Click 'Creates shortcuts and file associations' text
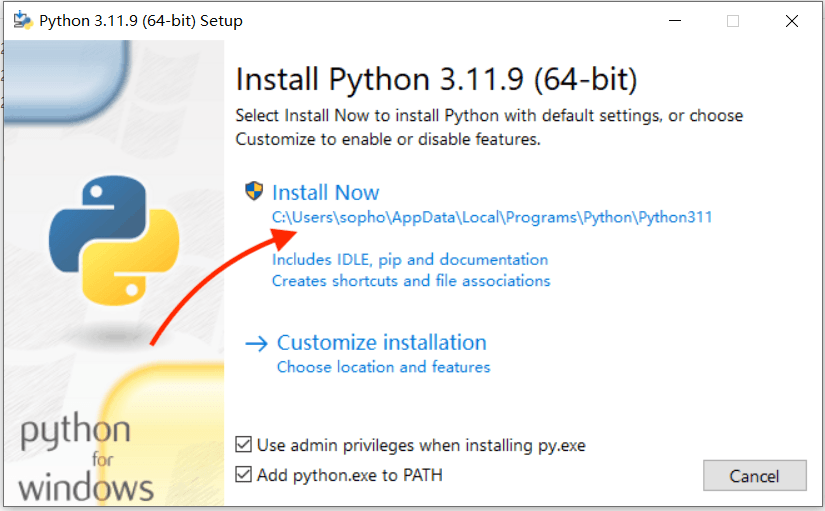The image size is (825, 511). tap(411, 281)
